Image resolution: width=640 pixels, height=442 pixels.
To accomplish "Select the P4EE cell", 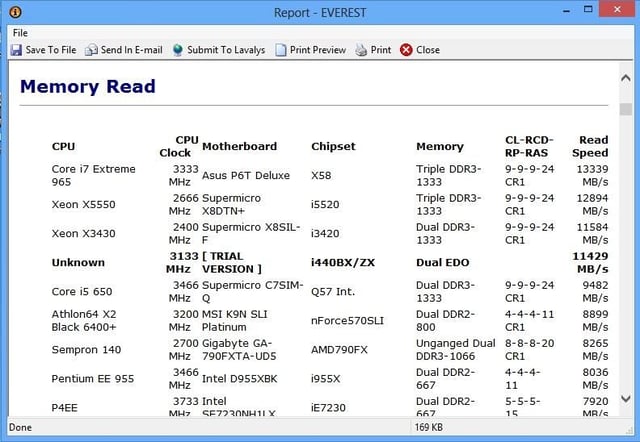I will (64, 408).
